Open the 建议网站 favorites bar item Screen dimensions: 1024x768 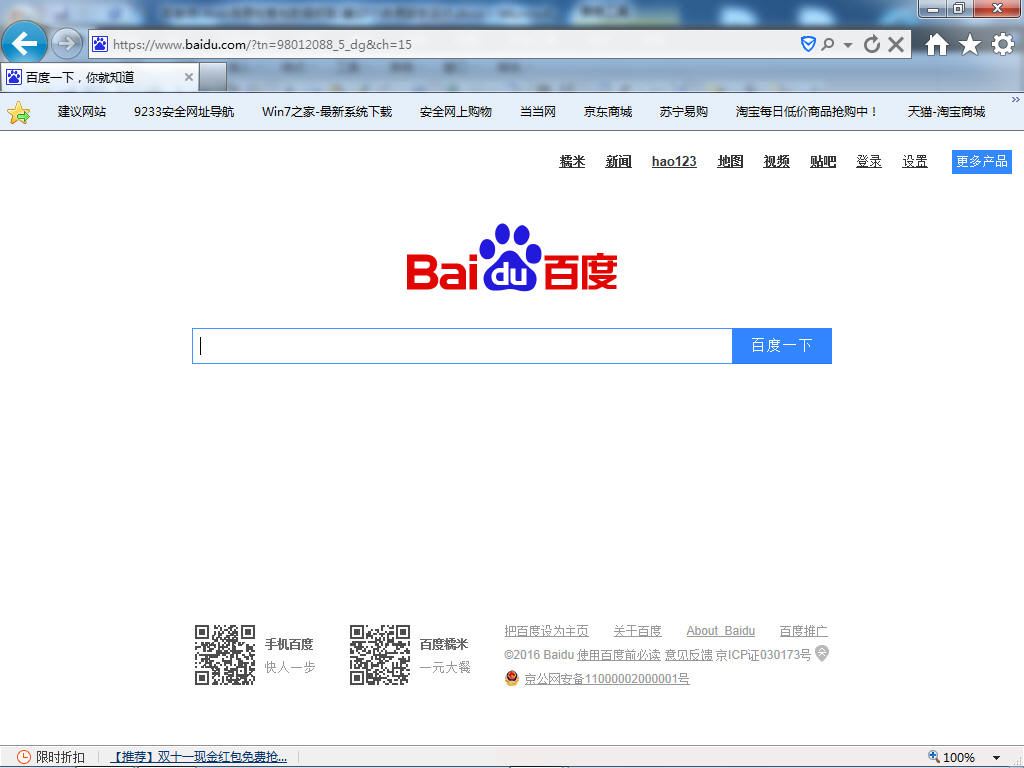82,112
